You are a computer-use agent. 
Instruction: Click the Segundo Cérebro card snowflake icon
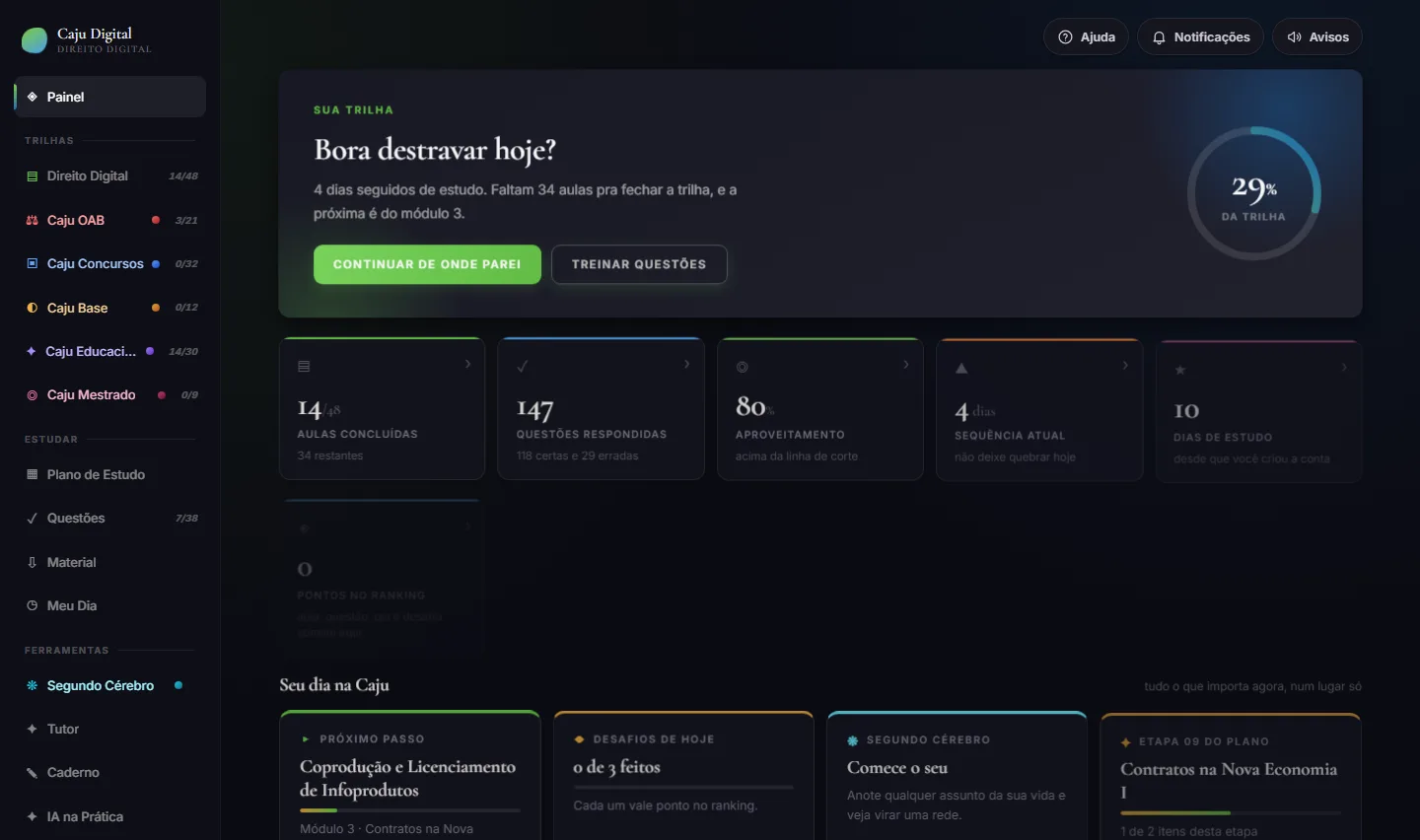click(x=853, y=740)
